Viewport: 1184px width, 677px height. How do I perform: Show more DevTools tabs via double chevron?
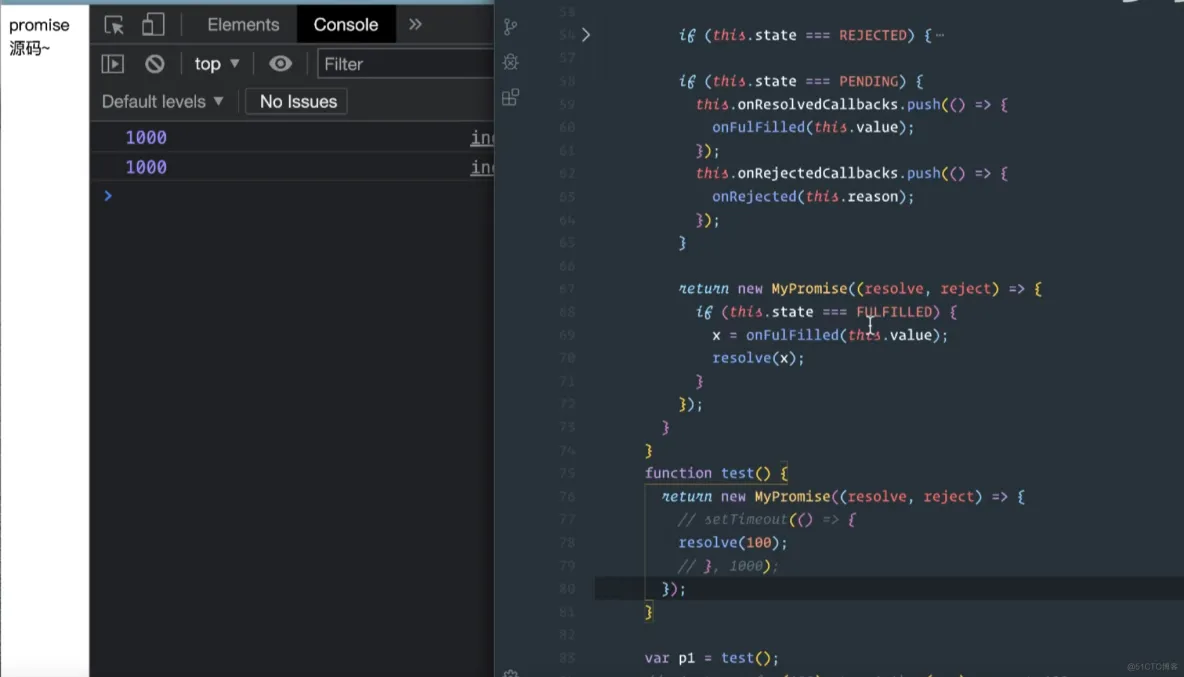tap(415, 24)
